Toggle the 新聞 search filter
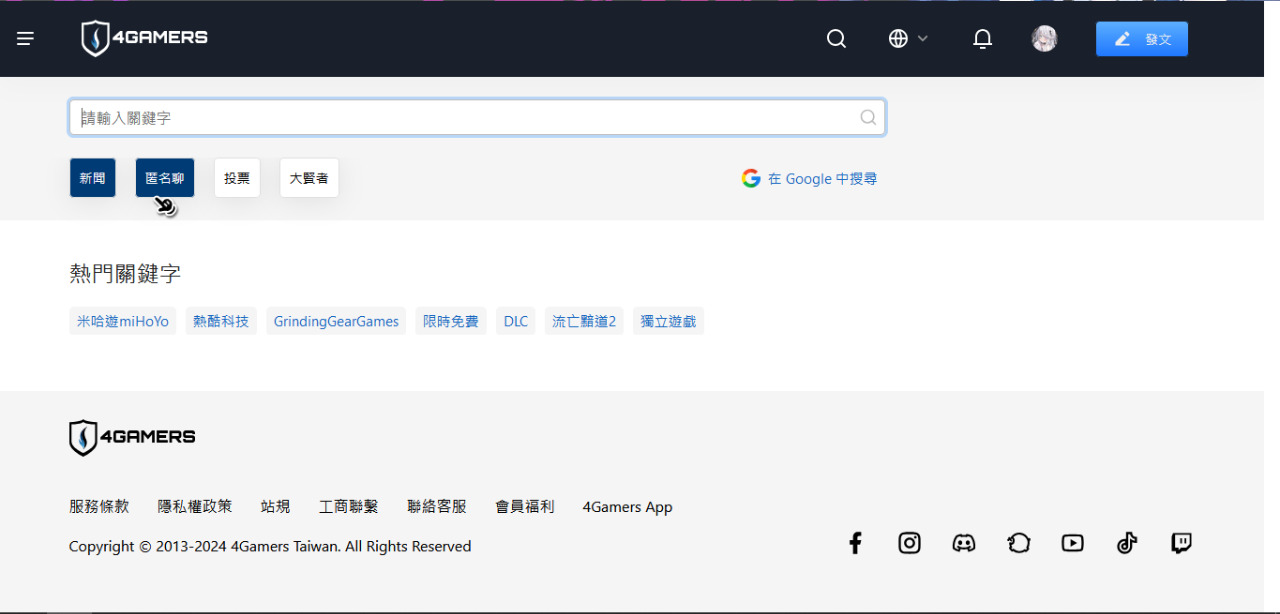Image resolution: width=1280 pixels, height=614 pixels. click(x=92, y=178)
